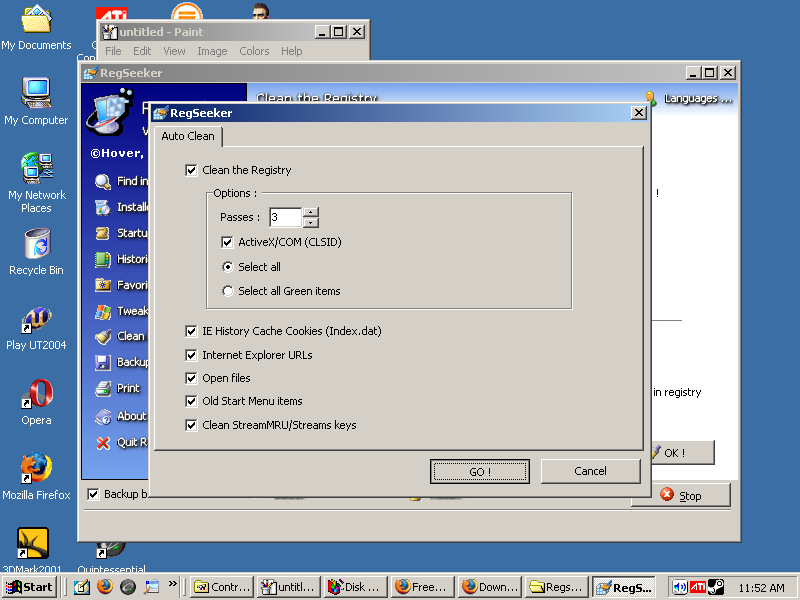800x600 pixels.
Task: Disable IE History Cache Cookies option
Action: coord(192,331)
